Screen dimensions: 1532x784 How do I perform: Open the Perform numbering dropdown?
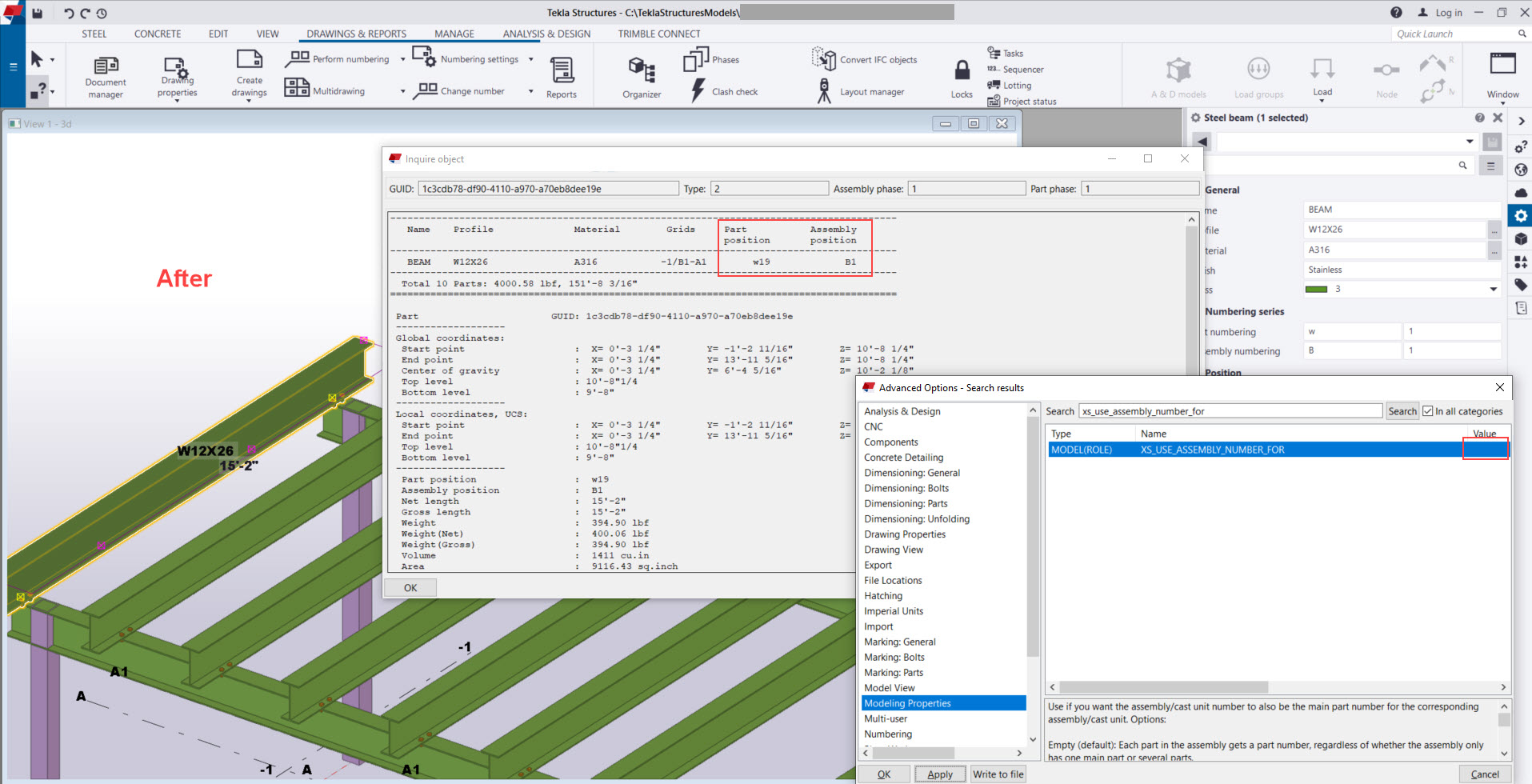coord(402,58)
